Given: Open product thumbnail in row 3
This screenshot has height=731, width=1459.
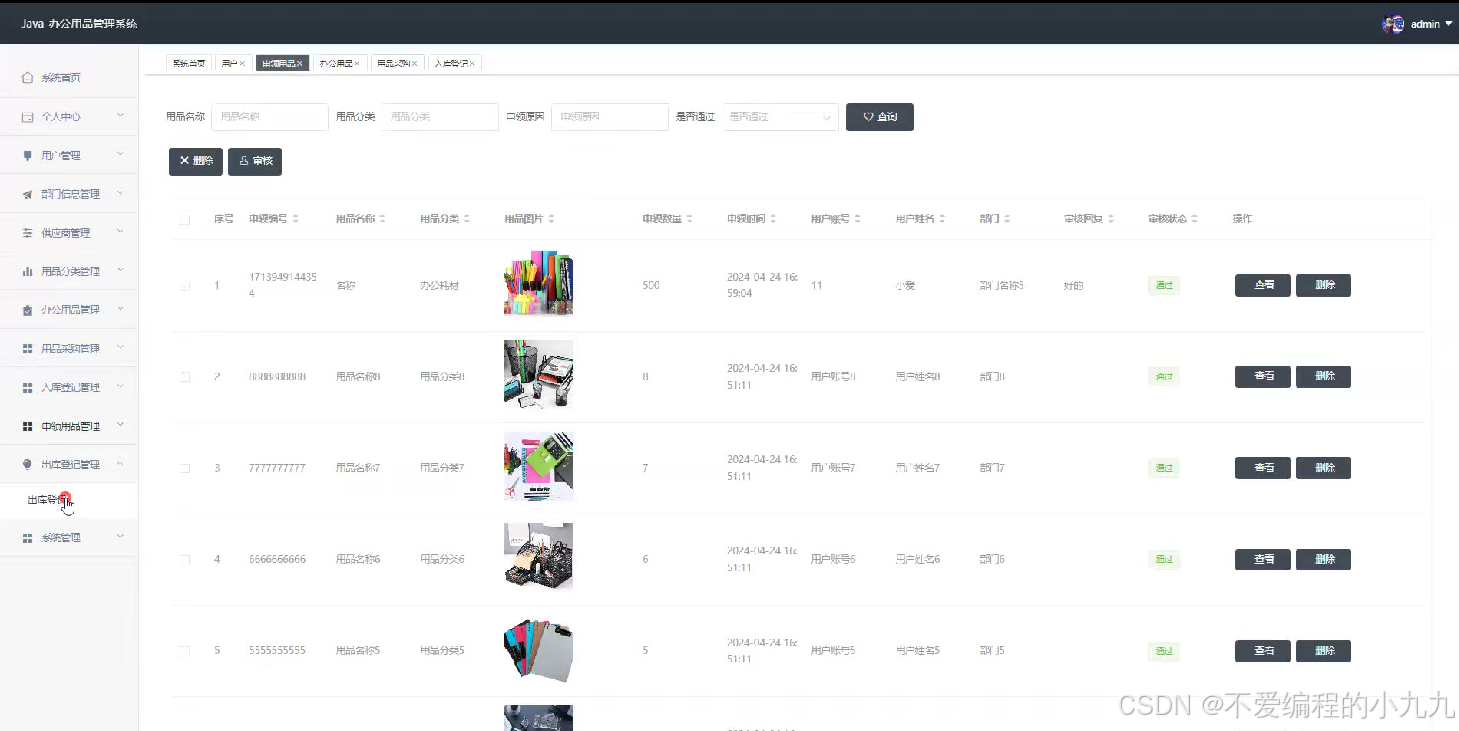Looking at the screenshot, I should click(x=538, y=467).
